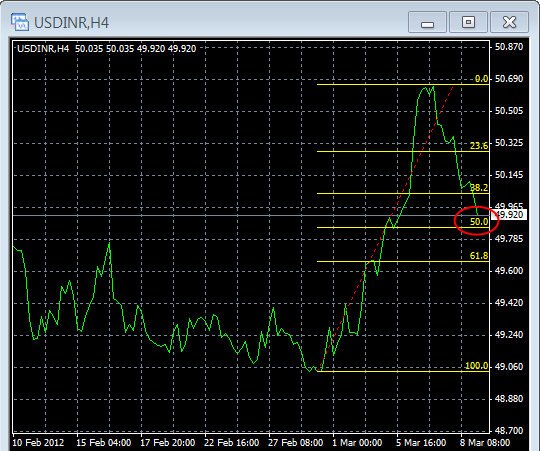Close the USDINR,H4 chart window
540x451 pixels.
(509, 22)
